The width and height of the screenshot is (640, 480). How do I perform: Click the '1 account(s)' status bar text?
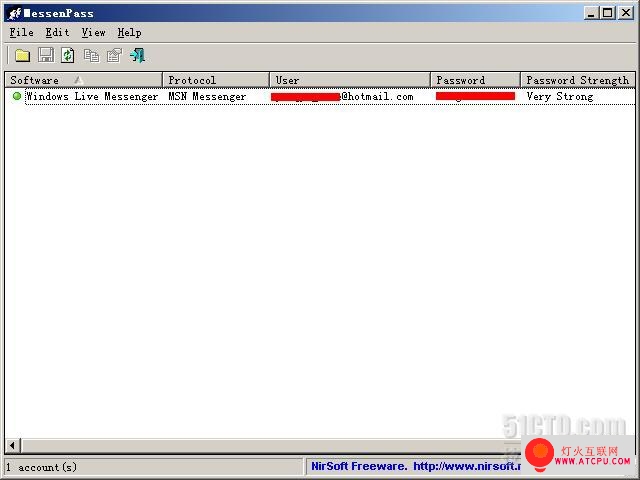(42, 467)
